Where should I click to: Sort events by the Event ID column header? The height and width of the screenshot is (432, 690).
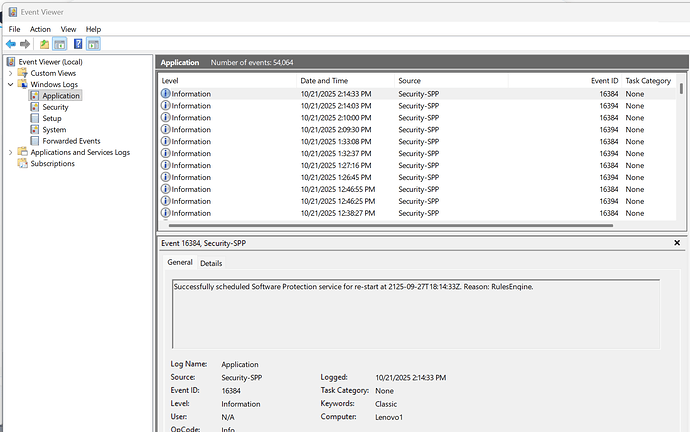565,81
